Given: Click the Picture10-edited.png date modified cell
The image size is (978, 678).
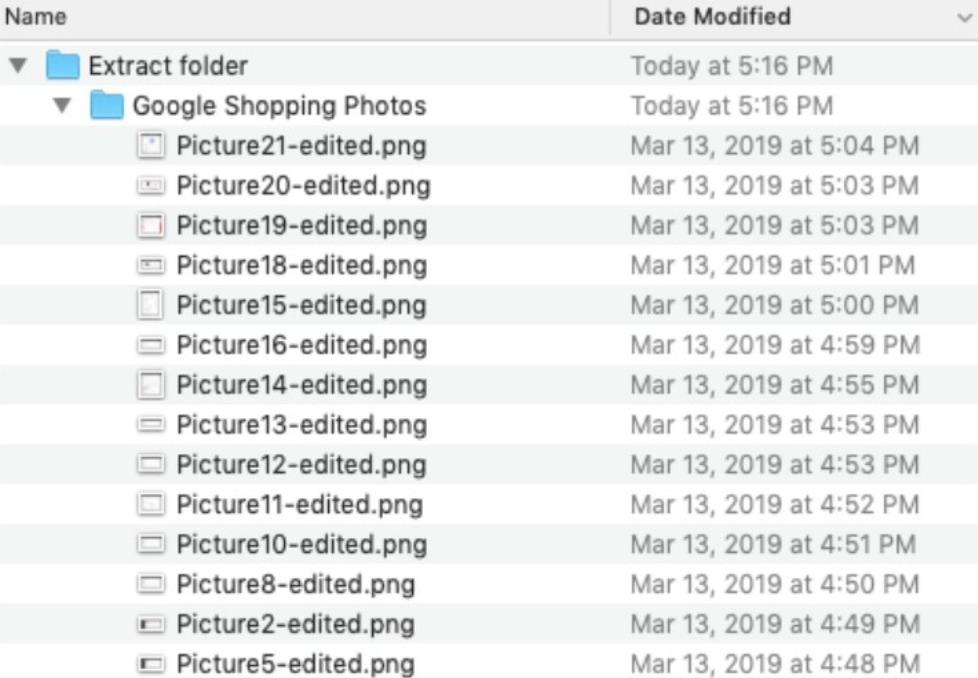Looking at the screenshot, I should (772, 545).
